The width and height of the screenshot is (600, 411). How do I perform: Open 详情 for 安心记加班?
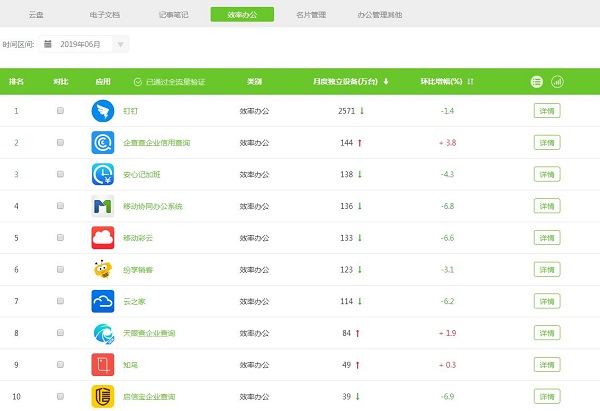pyautogui.click(x=547, y=175)
